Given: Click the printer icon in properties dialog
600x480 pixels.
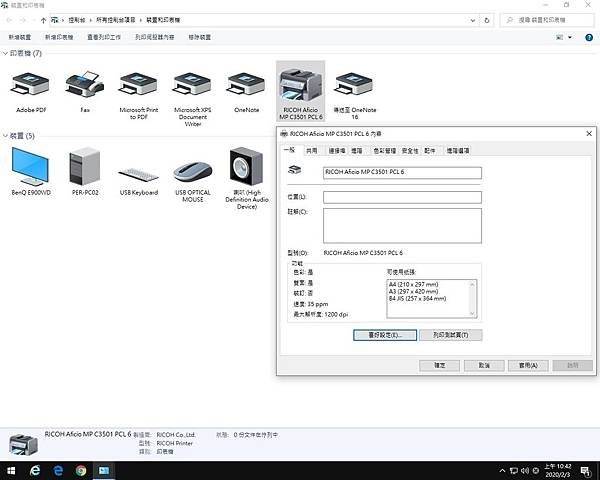Looking at the screenshot, I should (x=295, y=170).
